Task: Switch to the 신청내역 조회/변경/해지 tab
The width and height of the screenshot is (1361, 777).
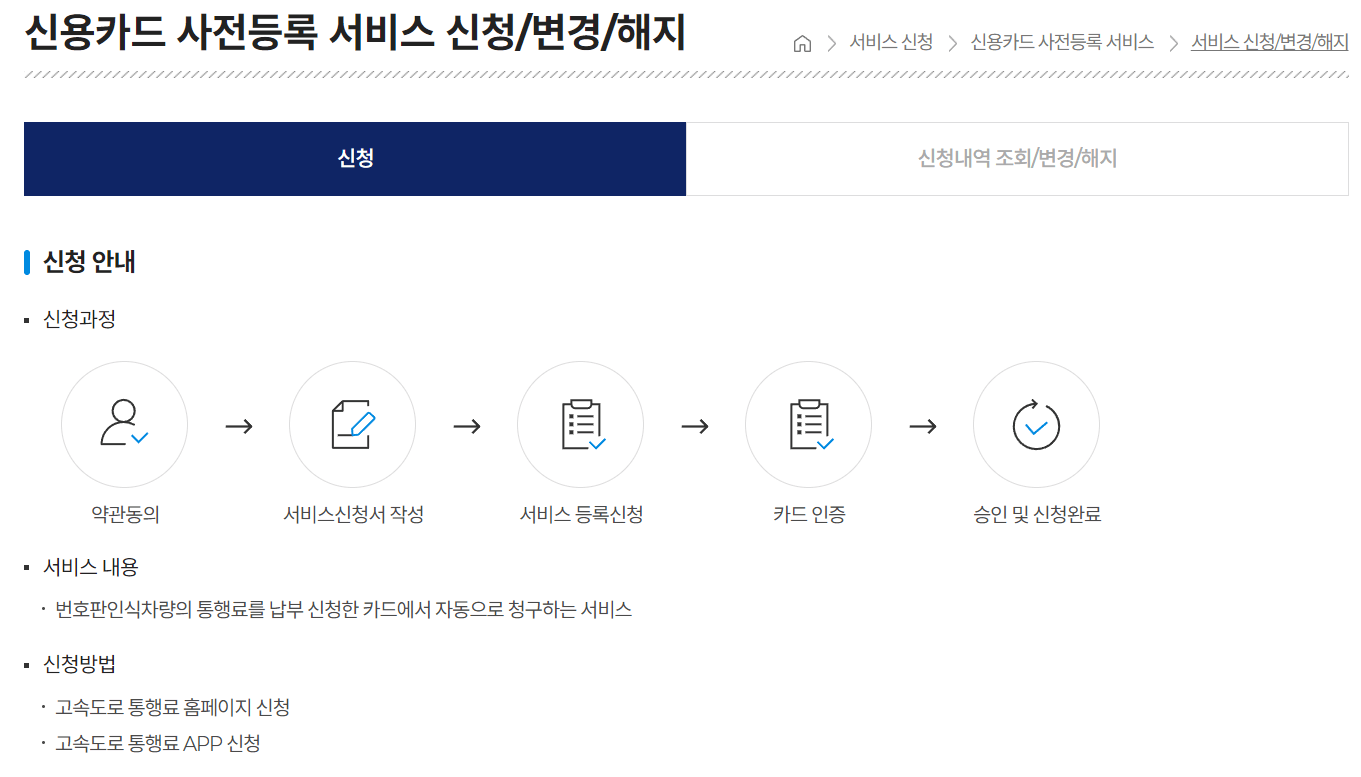Action: tap(1017, 158)
